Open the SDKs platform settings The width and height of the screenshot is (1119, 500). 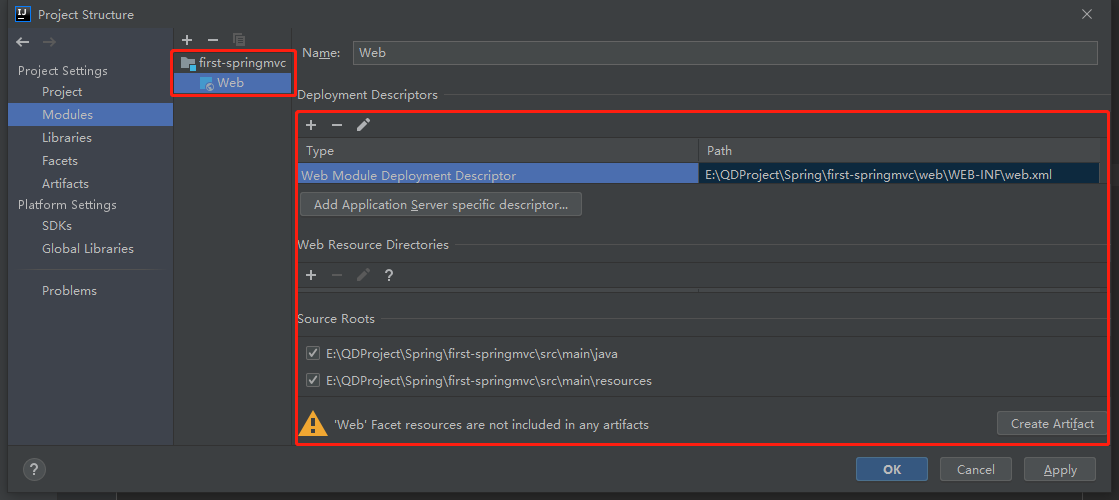click(57, 225)
